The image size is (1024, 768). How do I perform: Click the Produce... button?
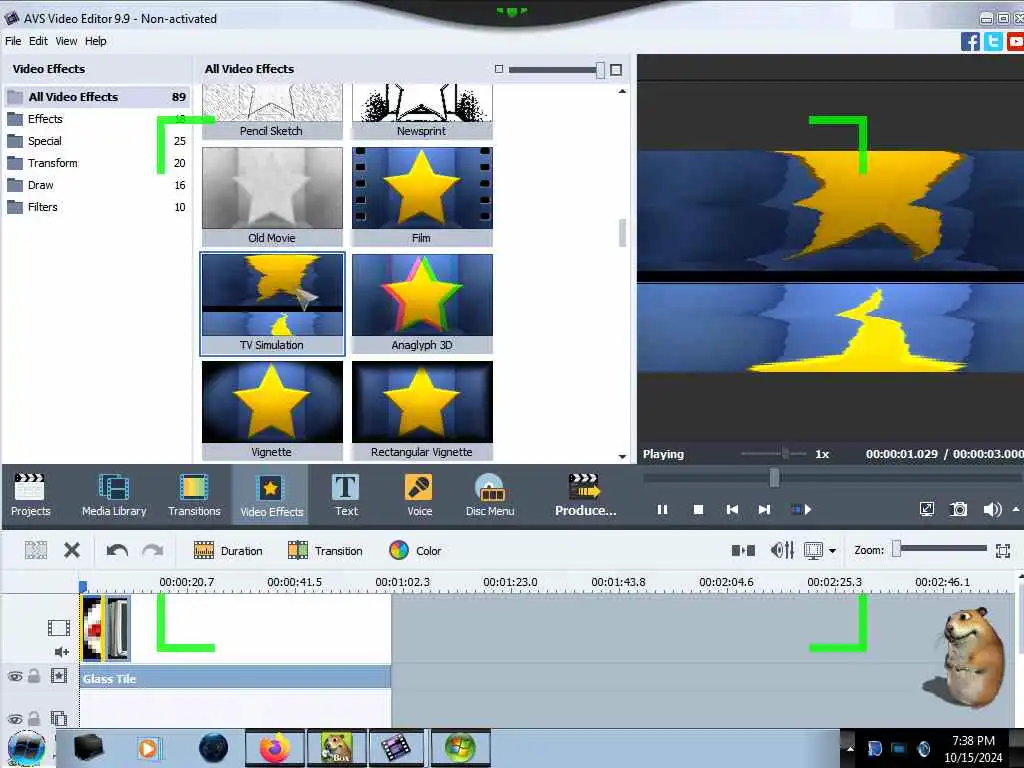(x=585, y=495)
